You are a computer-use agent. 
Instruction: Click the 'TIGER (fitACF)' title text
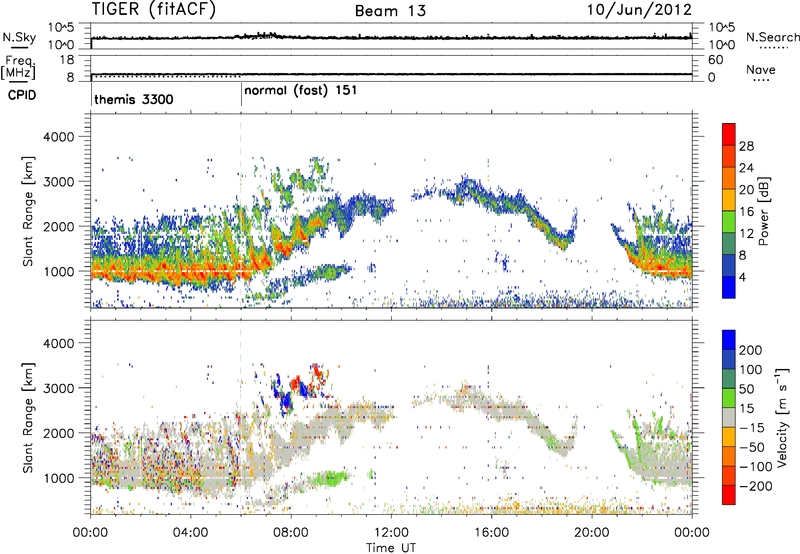154,10
